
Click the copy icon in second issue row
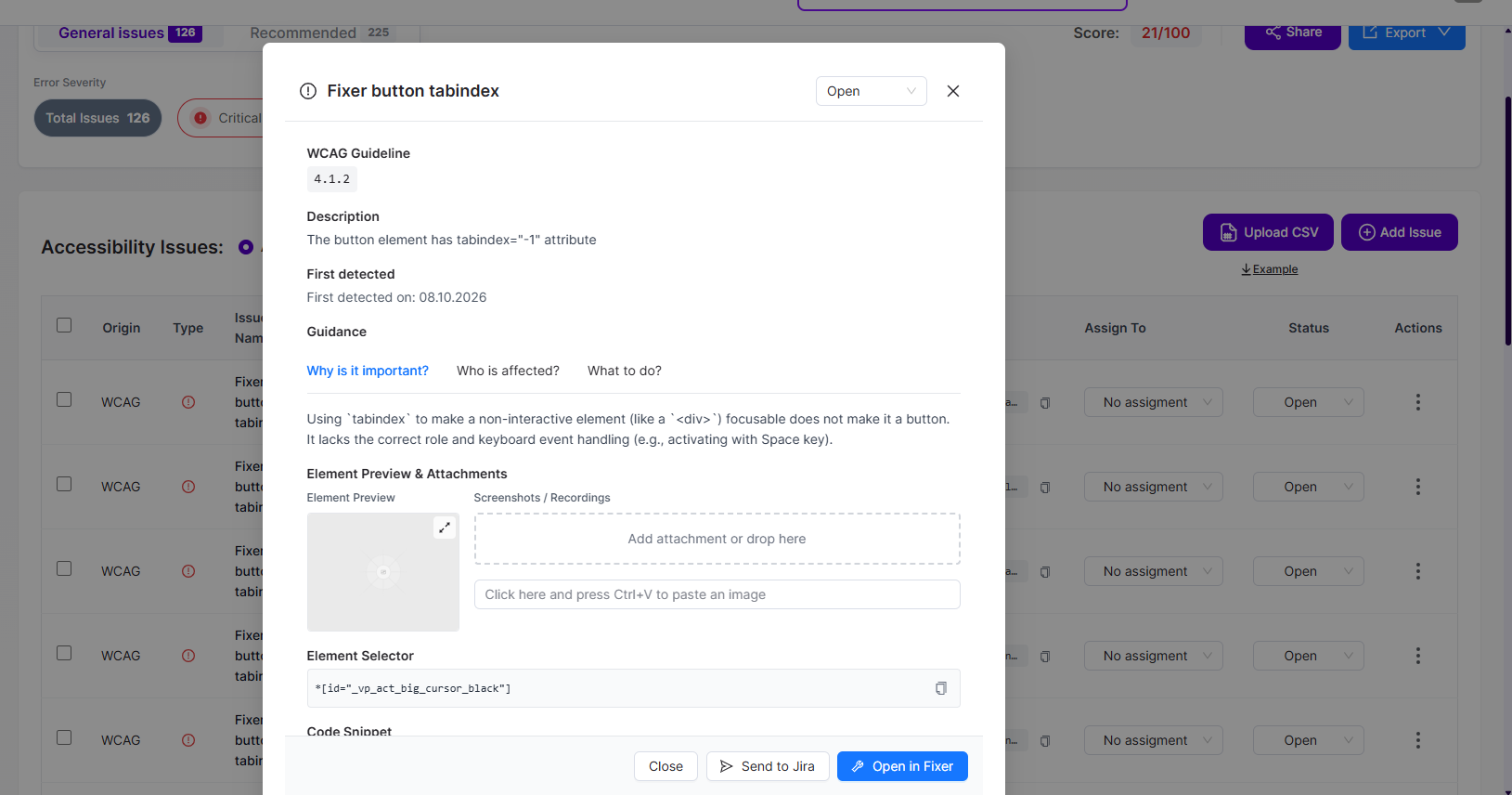1045,488
